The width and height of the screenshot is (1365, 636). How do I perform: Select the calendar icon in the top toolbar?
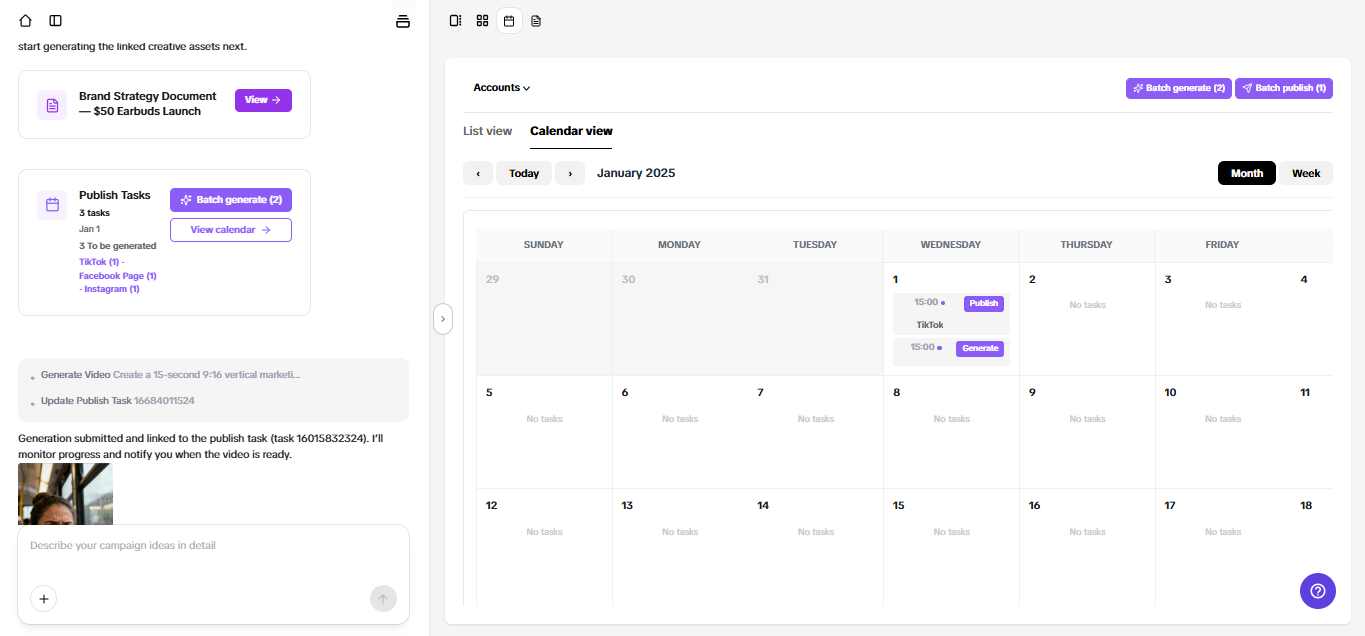click(509, 20)
